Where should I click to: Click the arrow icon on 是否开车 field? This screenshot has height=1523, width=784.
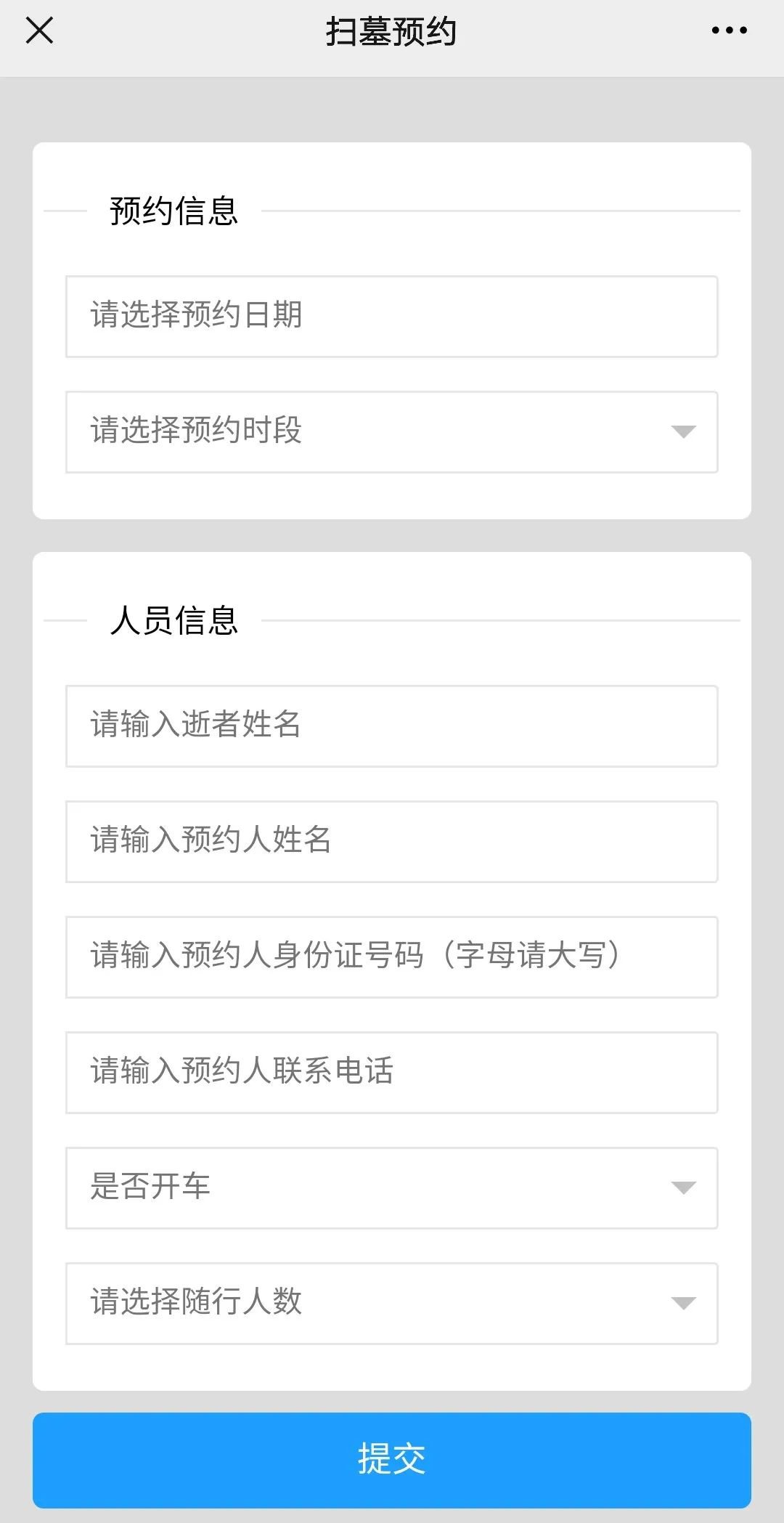(x=684, y=1188)
